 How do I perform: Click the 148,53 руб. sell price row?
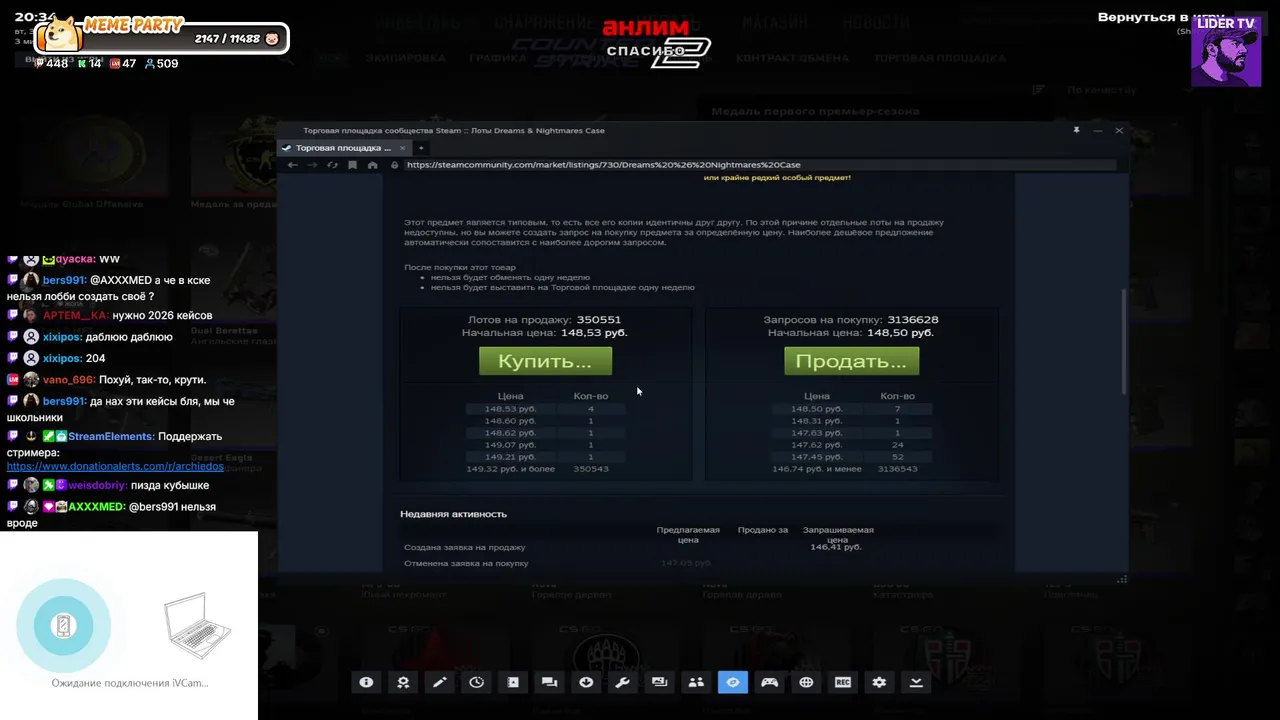[545, 409]
